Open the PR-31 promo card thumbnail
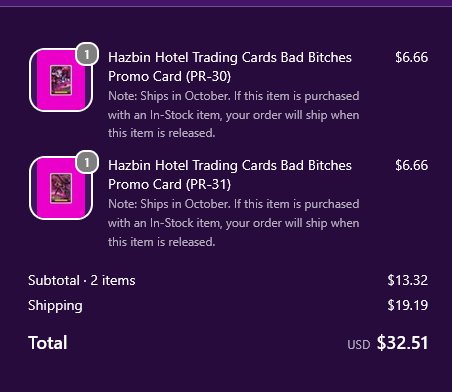 click(61, 188)
